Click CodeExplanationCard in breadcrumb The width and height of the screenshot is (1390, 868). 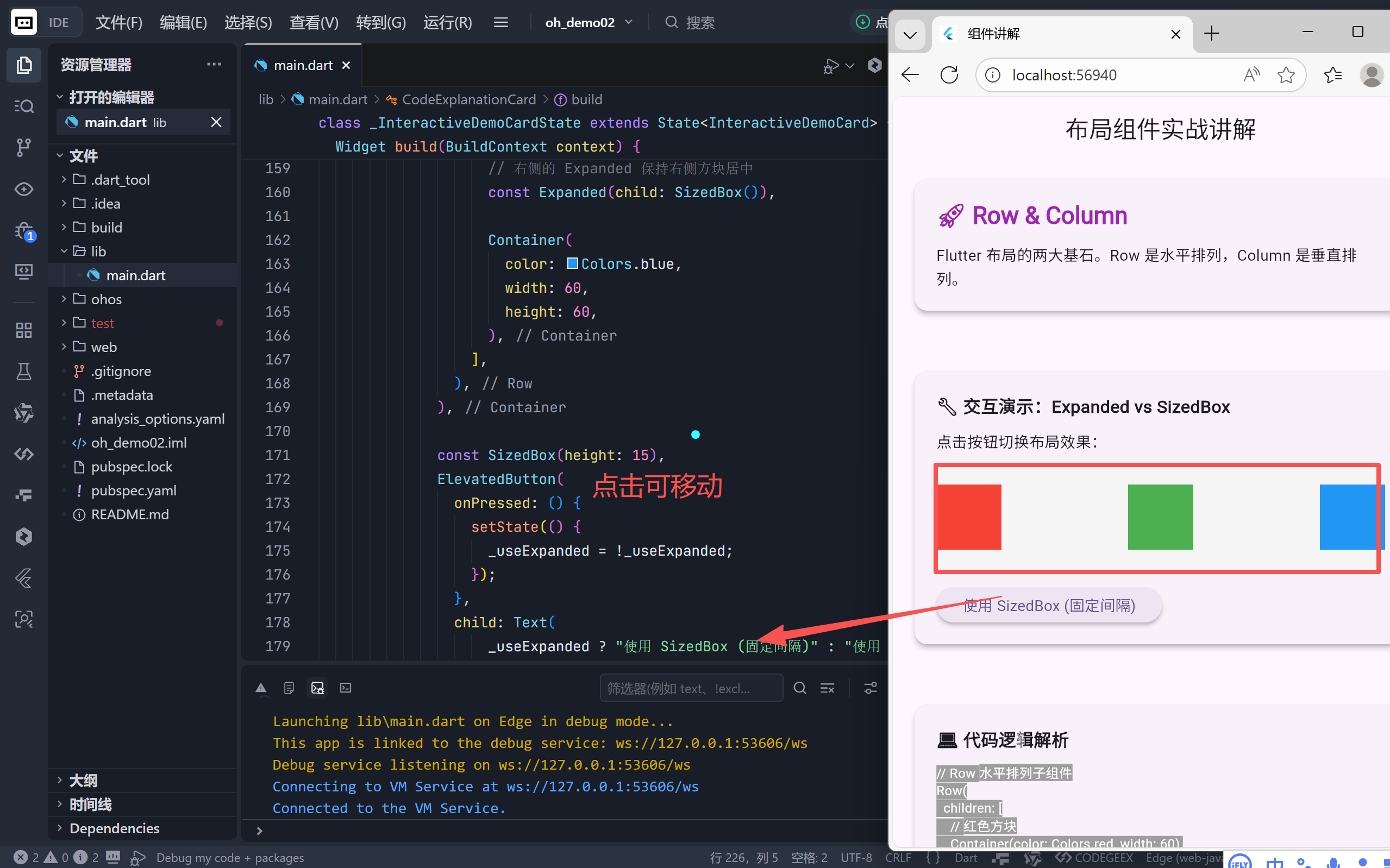tap(468, 99)
